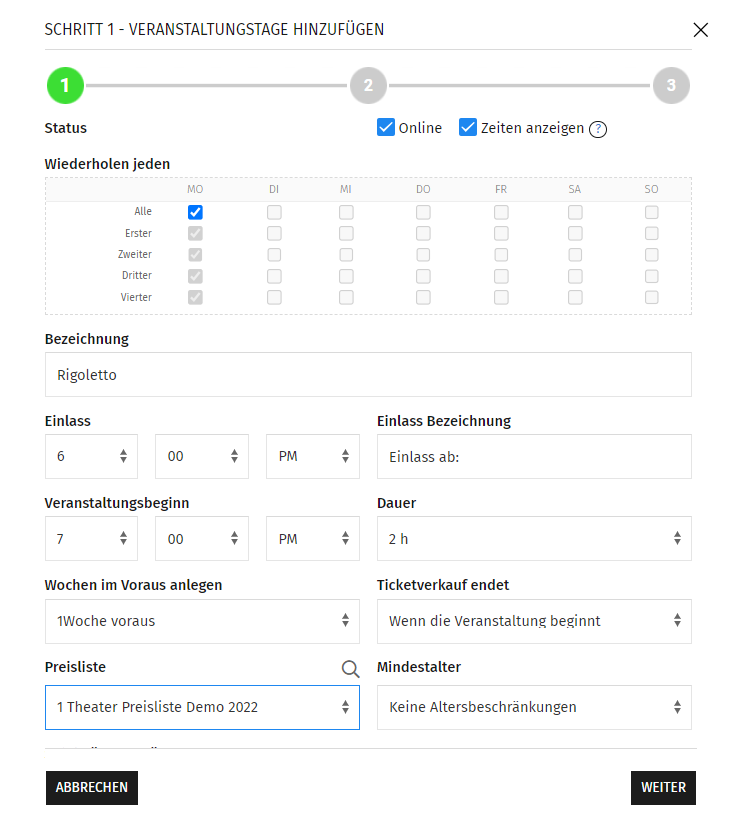Screen dimensions: 733x822
Task: Click the magnifier icon above Preisliste
Action: 350,668
